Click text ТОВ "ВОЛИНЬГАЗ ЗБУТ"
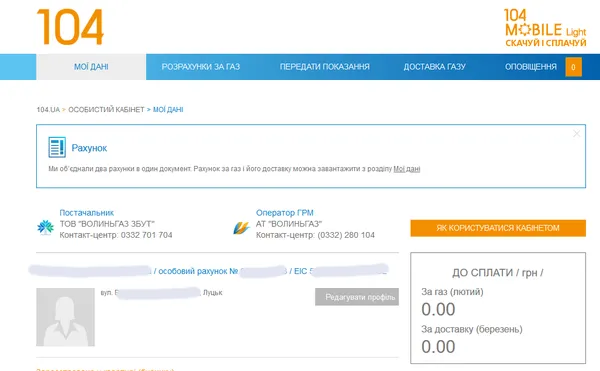 (107, 224)
